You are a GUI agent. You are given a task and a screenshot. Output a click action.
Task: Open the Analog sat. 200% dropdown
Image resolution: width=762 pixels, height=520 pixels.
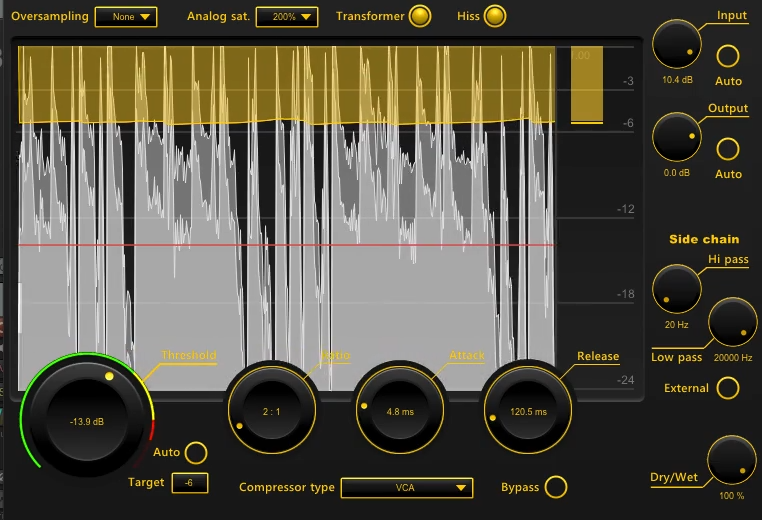pos(287,17)
